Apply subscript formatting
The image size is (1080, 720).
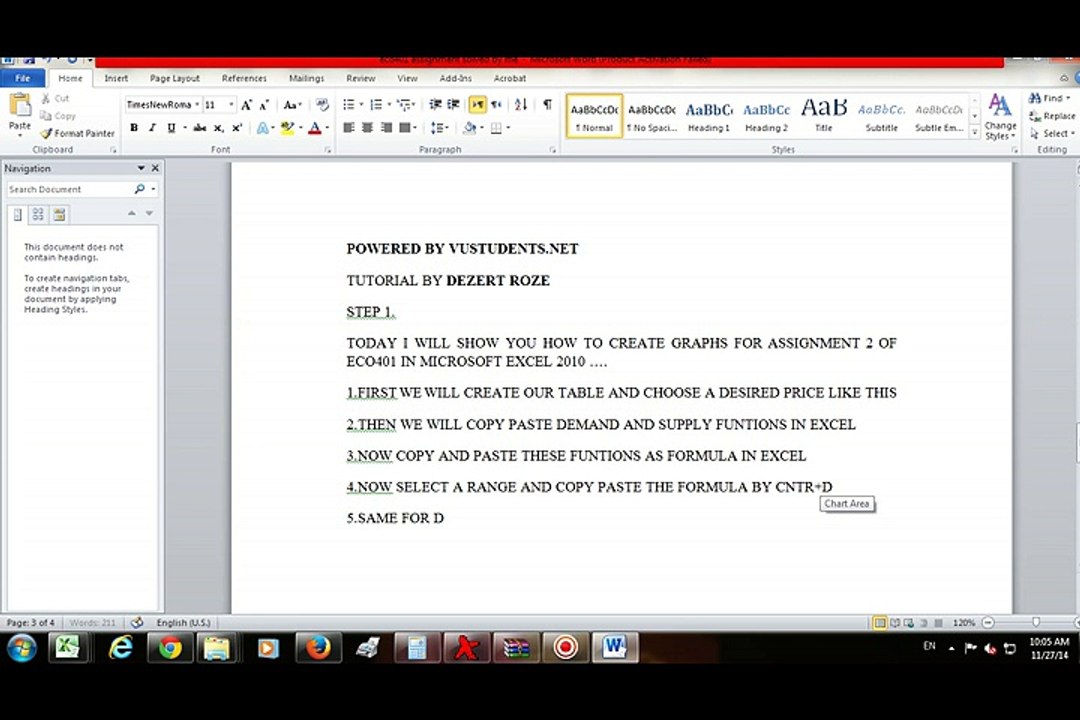tap(218, 127)
